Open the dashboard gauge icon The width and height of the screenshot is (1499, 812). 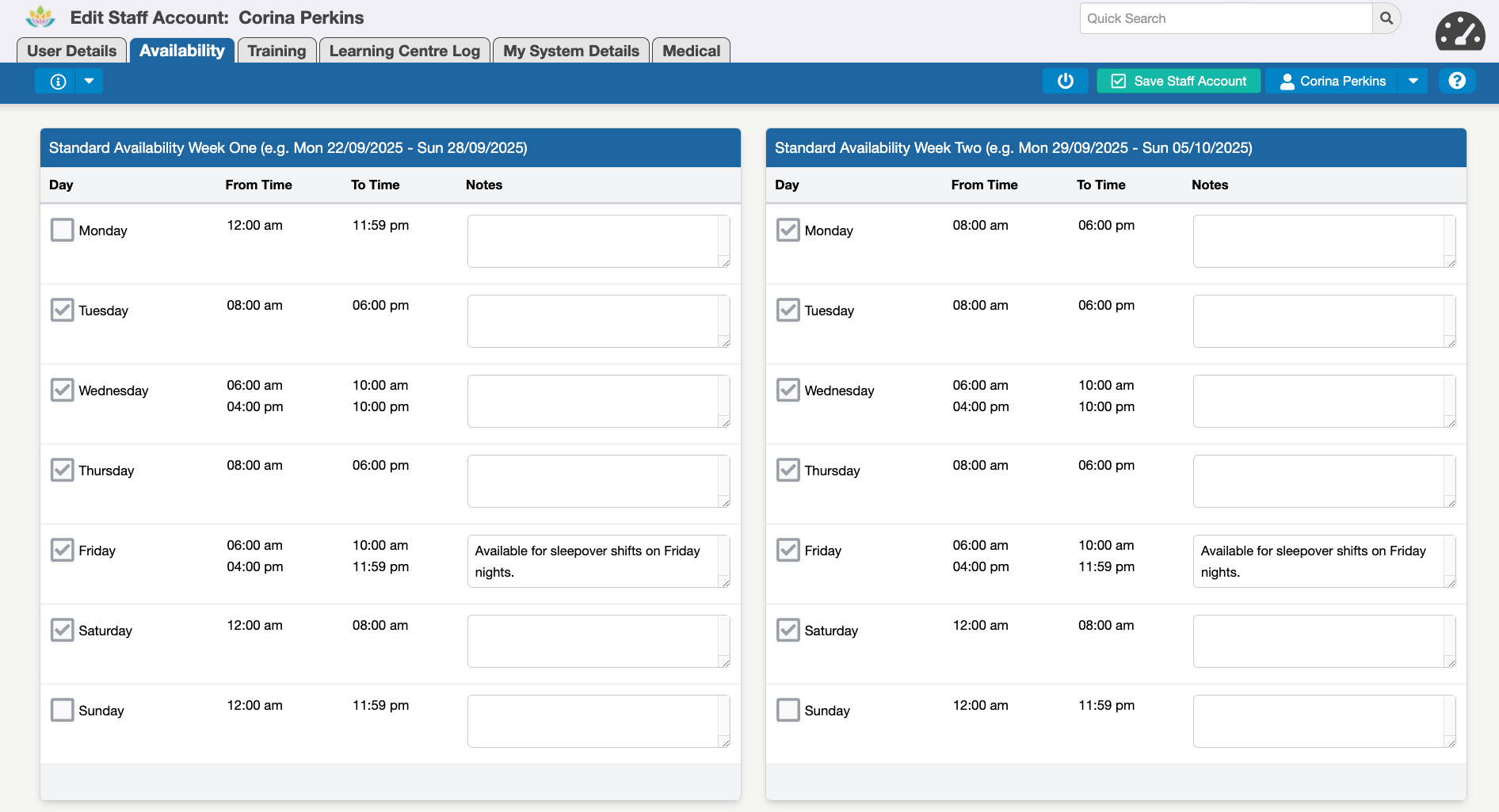point(1460,32)
